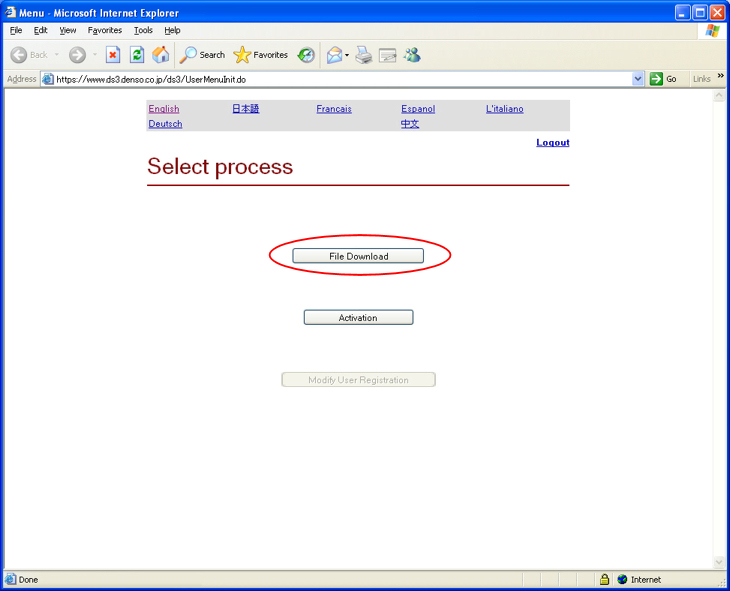Switch language to Francais

coord(334,109)
